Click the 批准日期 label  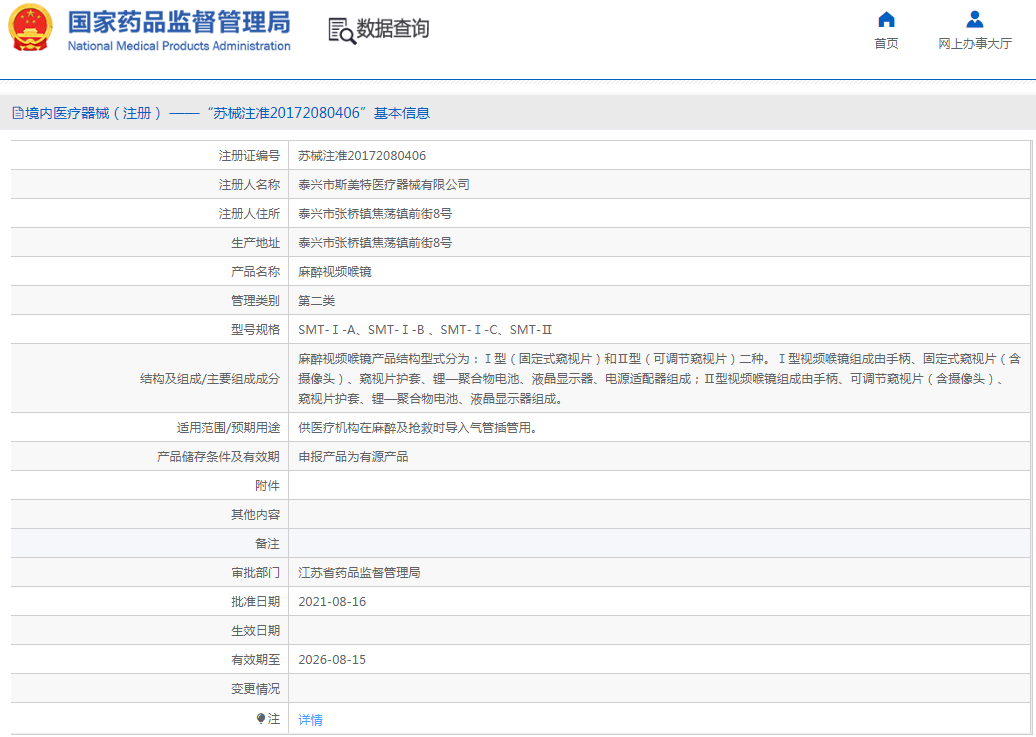coord(255,602)
